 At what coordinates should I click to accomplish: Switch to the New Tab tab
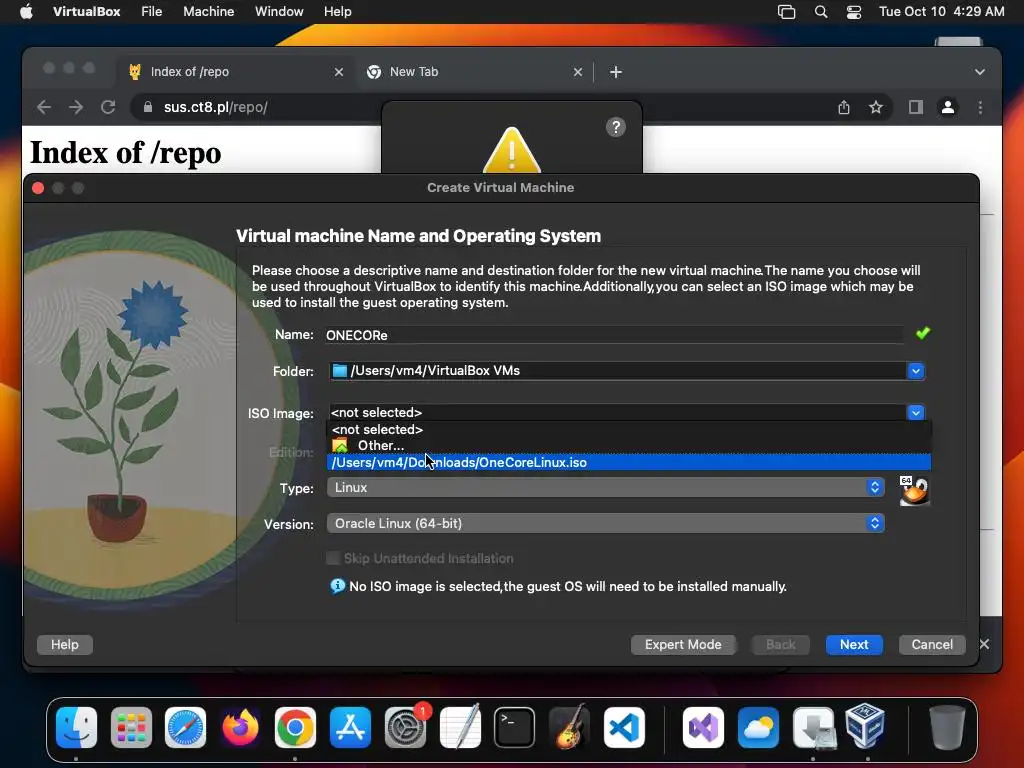pos(475,72)
